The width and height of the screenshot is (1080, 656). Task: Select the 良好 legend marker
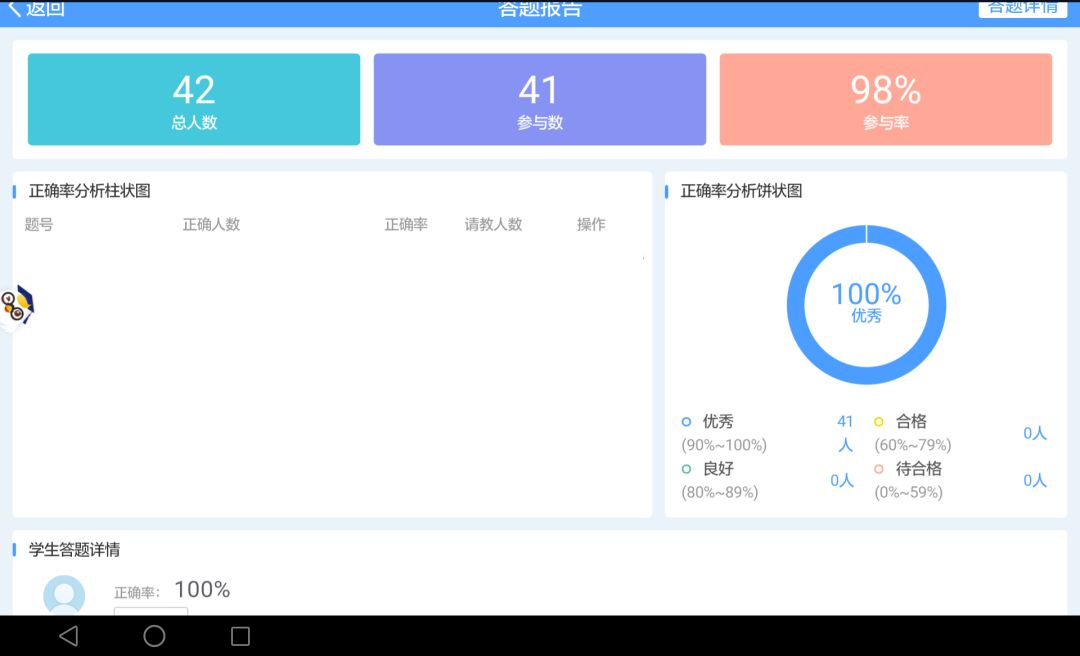tap(686, 469)
